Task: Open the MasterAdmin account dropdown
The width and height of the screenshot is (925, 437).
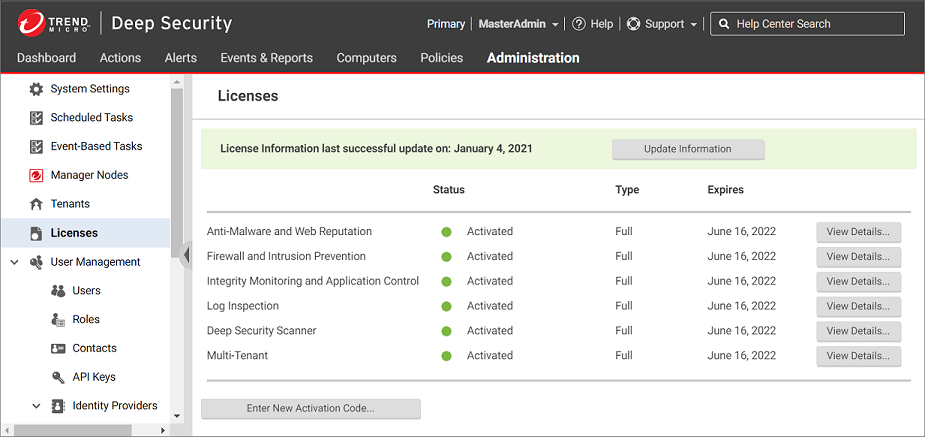Action: coord(518,24)
